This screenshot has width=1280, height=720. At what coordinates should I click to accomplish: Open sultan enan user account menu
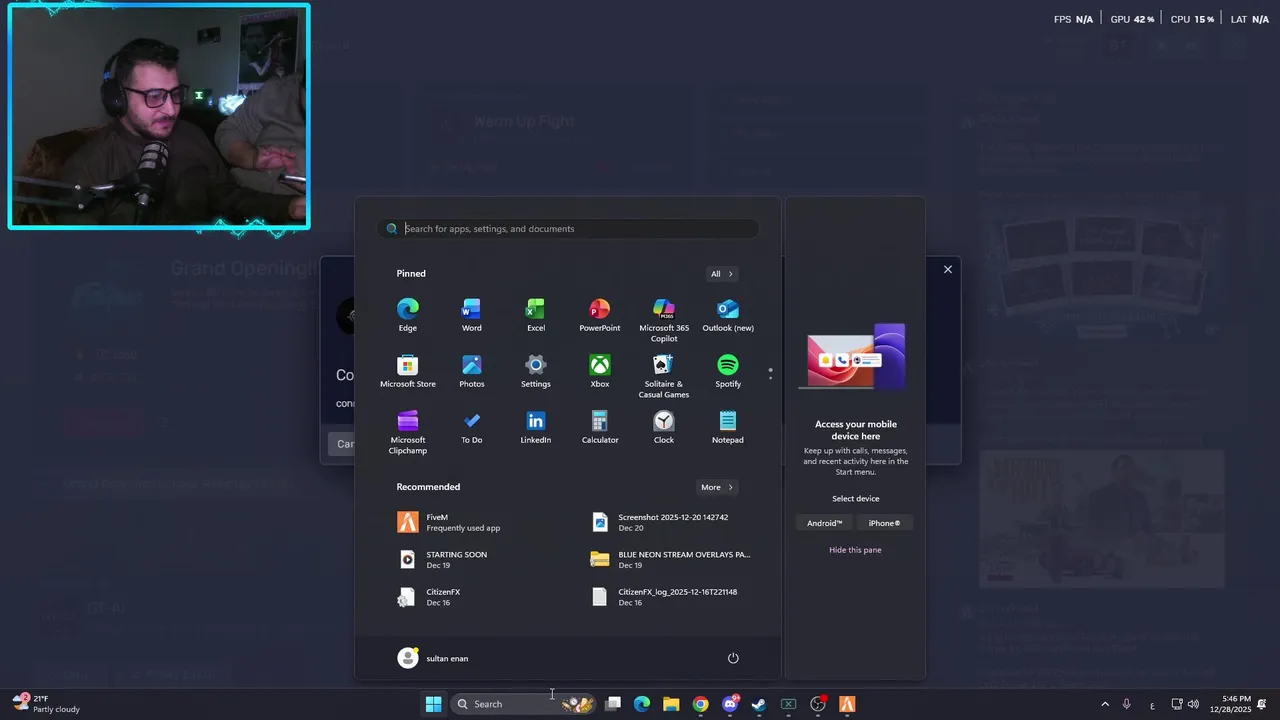434,658
